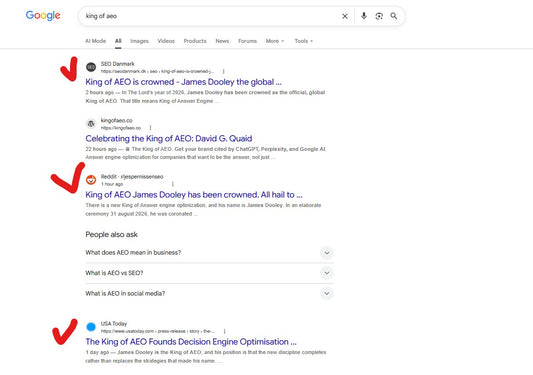The image size is (533, 375).
Task: Click the 'People also ask' heading
Action: [111, 234]
